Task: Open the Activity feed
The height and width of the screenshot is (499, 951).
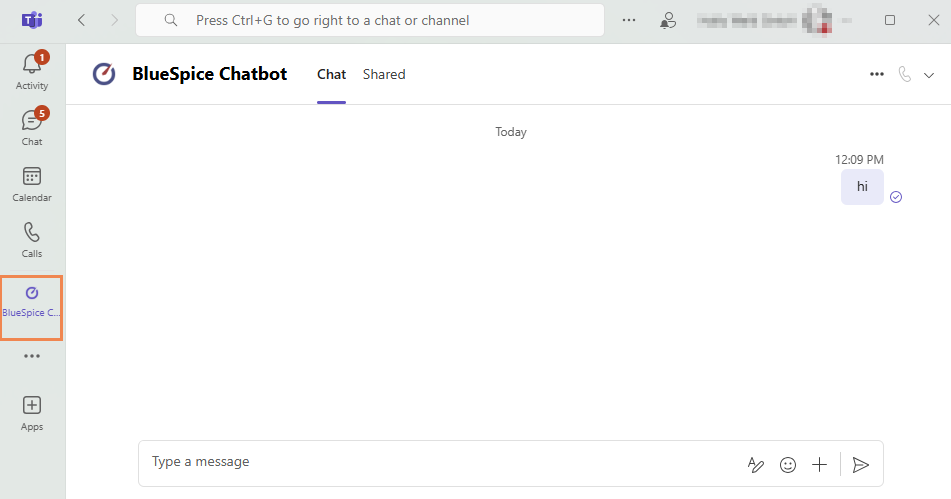Action: pyautogui.click(x=32, y=70)
